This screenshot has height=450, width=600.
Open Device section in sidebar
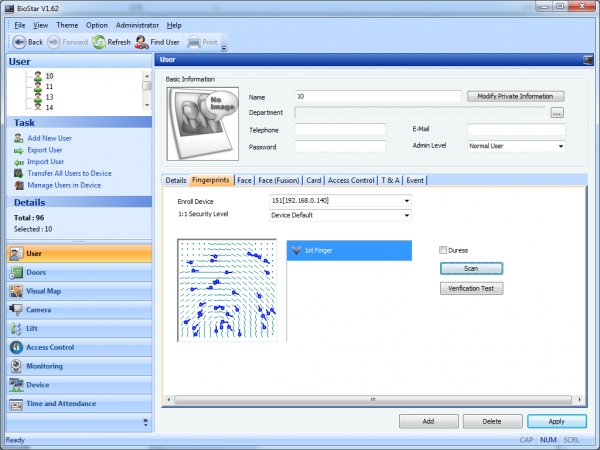pyautogui.click(x=38, y=385)
